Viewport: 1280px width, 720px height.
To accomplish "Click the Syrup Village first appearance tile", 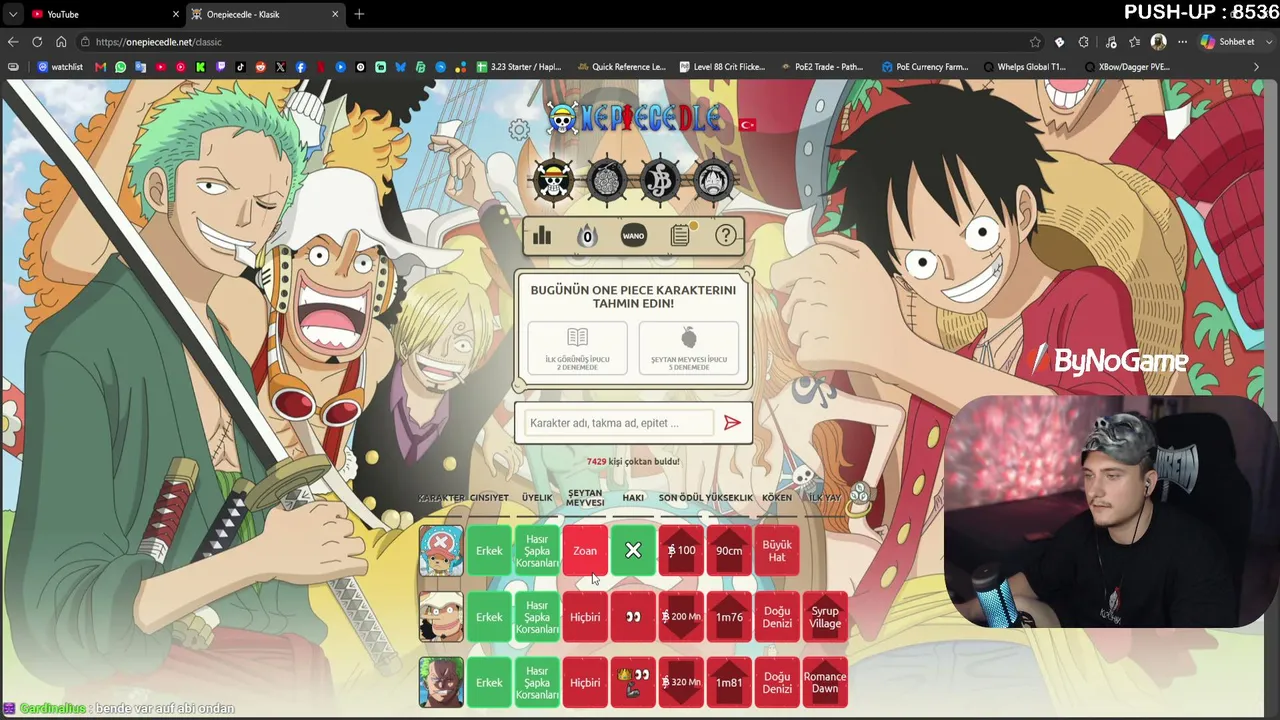I will 825,617.
